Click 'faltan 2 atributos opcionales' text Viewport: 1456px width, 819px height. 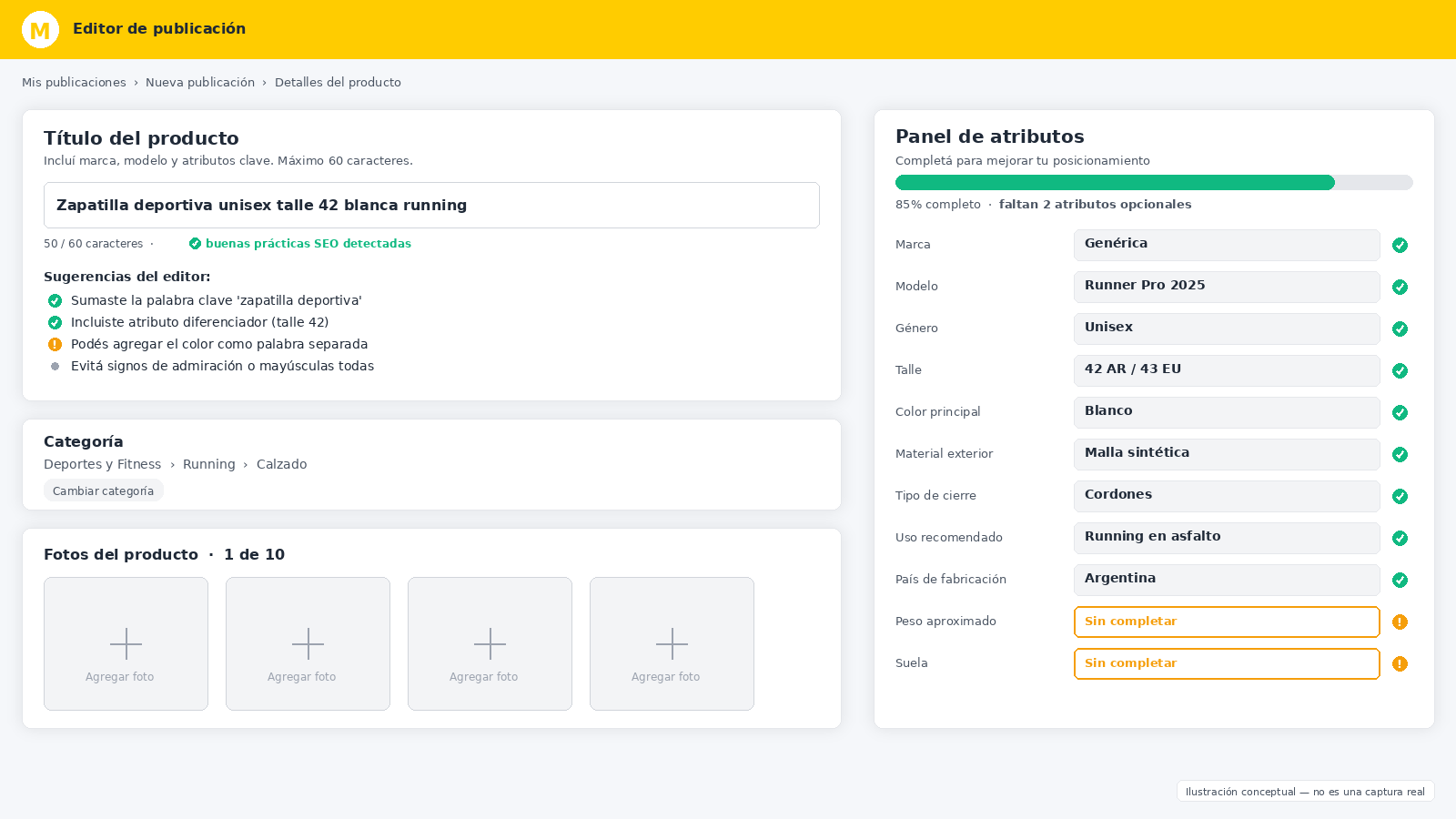point(1095,205)
